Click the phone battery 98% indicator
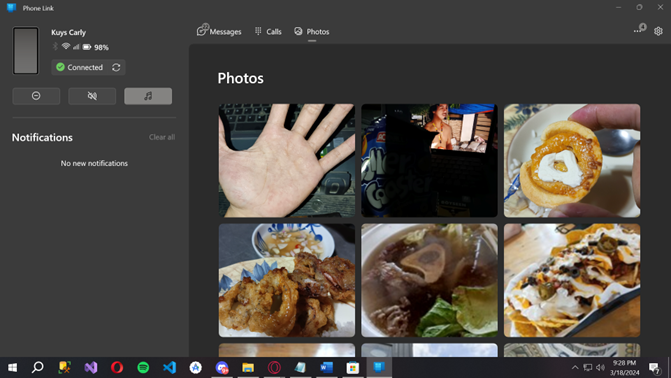The image size is (671, 378). [95, 47]
